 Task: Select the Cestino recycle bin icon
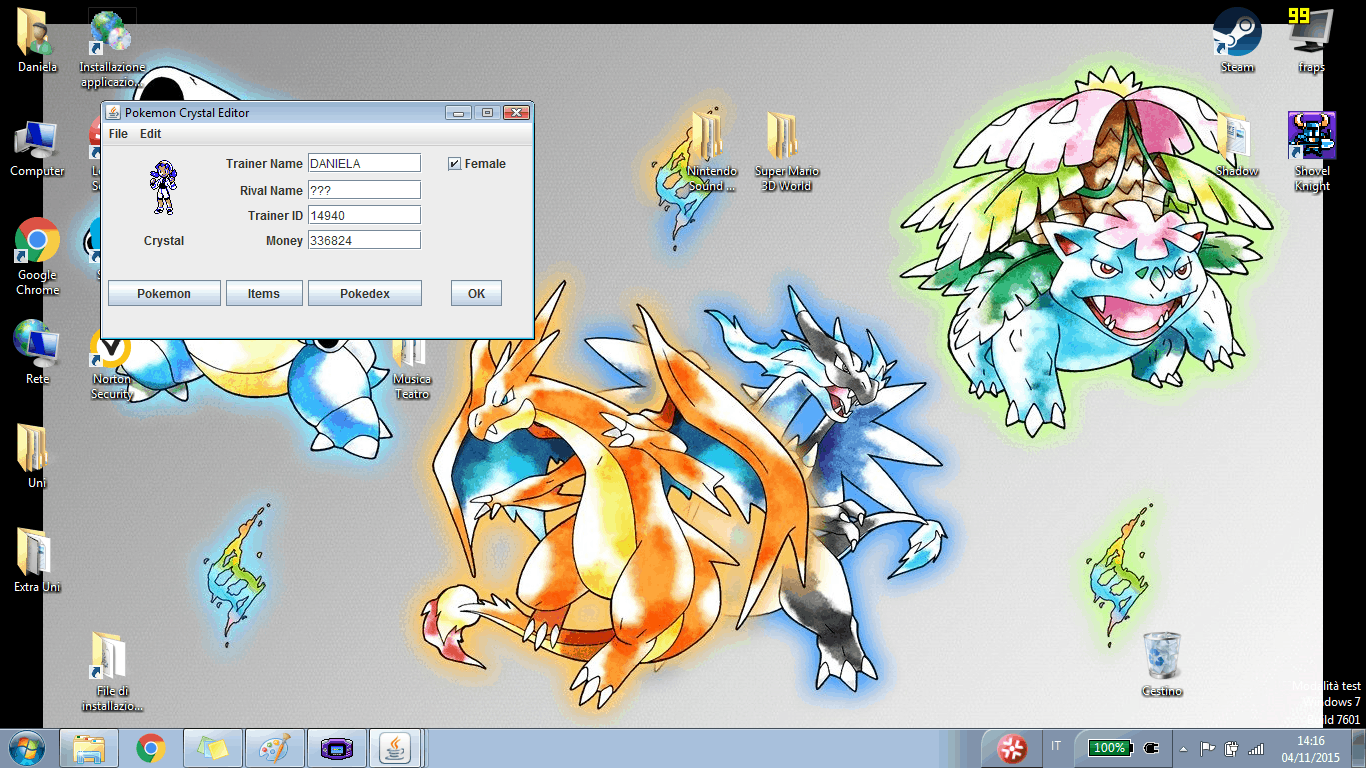point(1162,664)
